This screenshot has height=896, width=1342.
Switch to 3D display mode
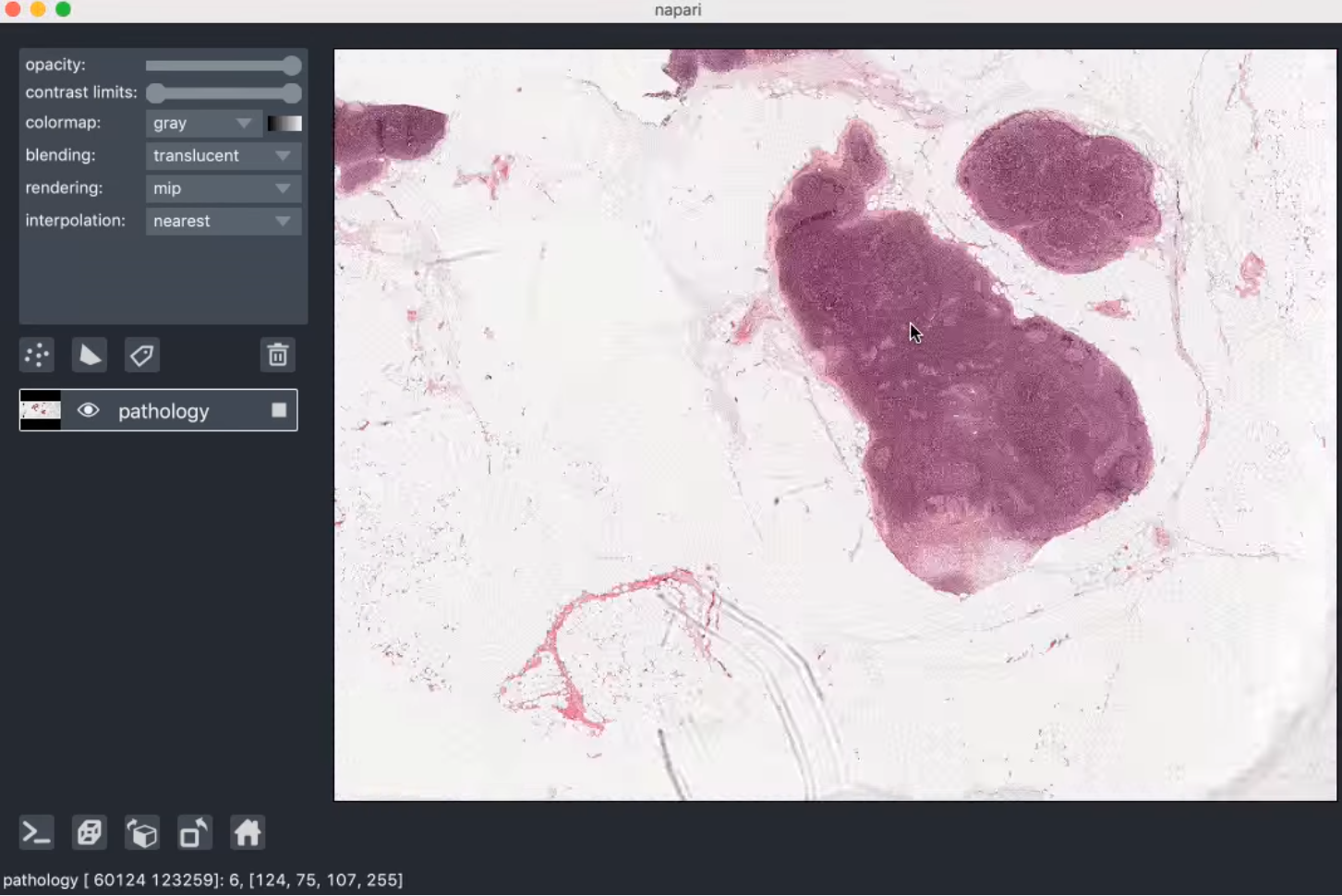pos(90,832)
